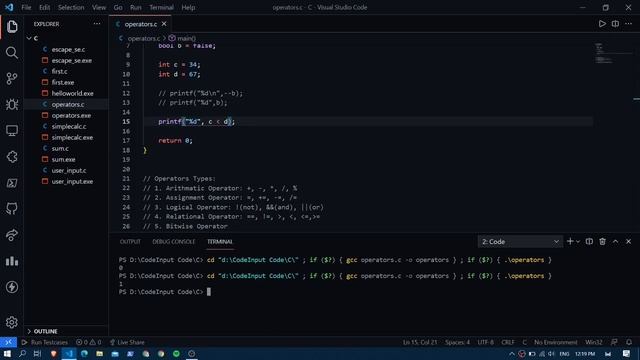Close the terminal panel
Screen dimensions: 640x360
(629, 242)
